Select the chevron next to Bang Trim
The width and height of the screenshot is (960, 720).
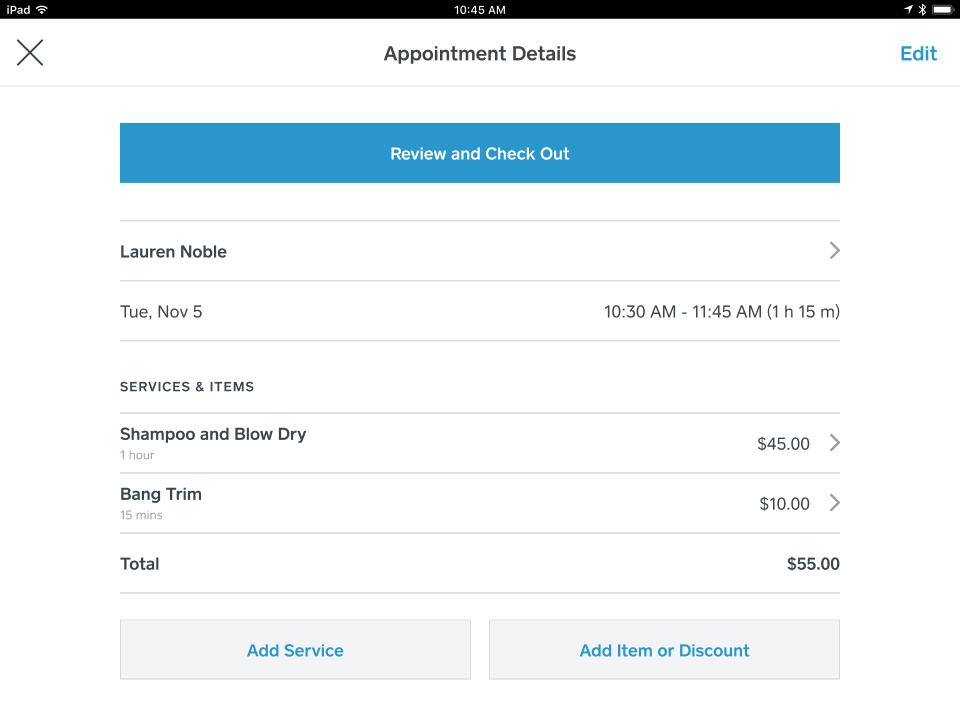834,503
